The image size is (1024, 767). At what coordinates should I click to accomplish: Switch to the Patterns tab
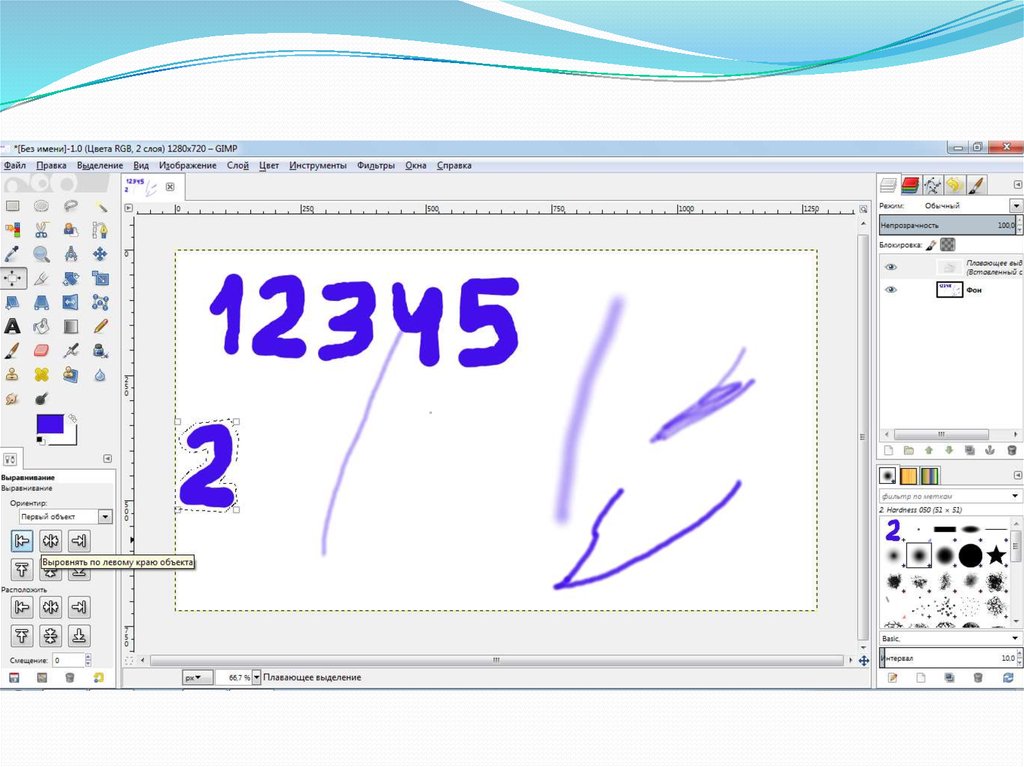(x=909, y=476)
